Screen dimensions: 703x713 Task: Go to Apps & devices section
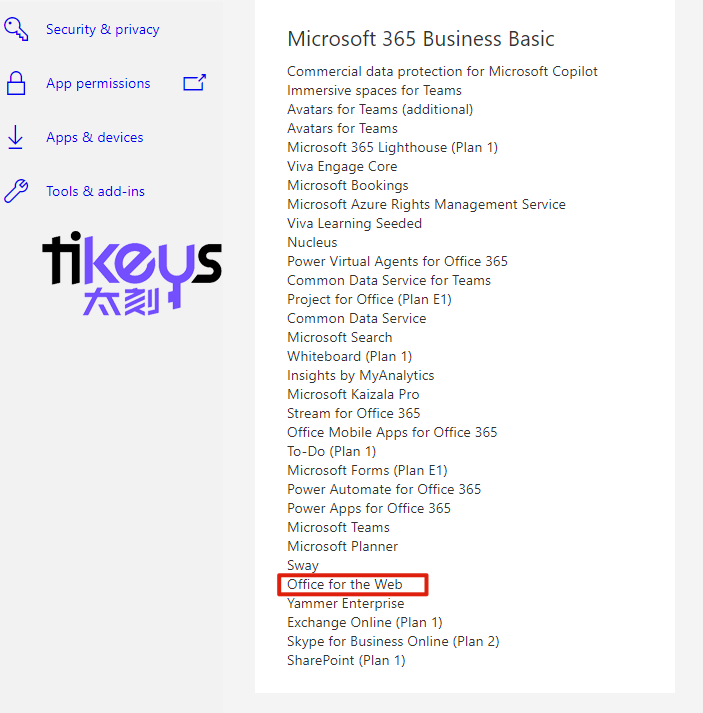point(94,137)
